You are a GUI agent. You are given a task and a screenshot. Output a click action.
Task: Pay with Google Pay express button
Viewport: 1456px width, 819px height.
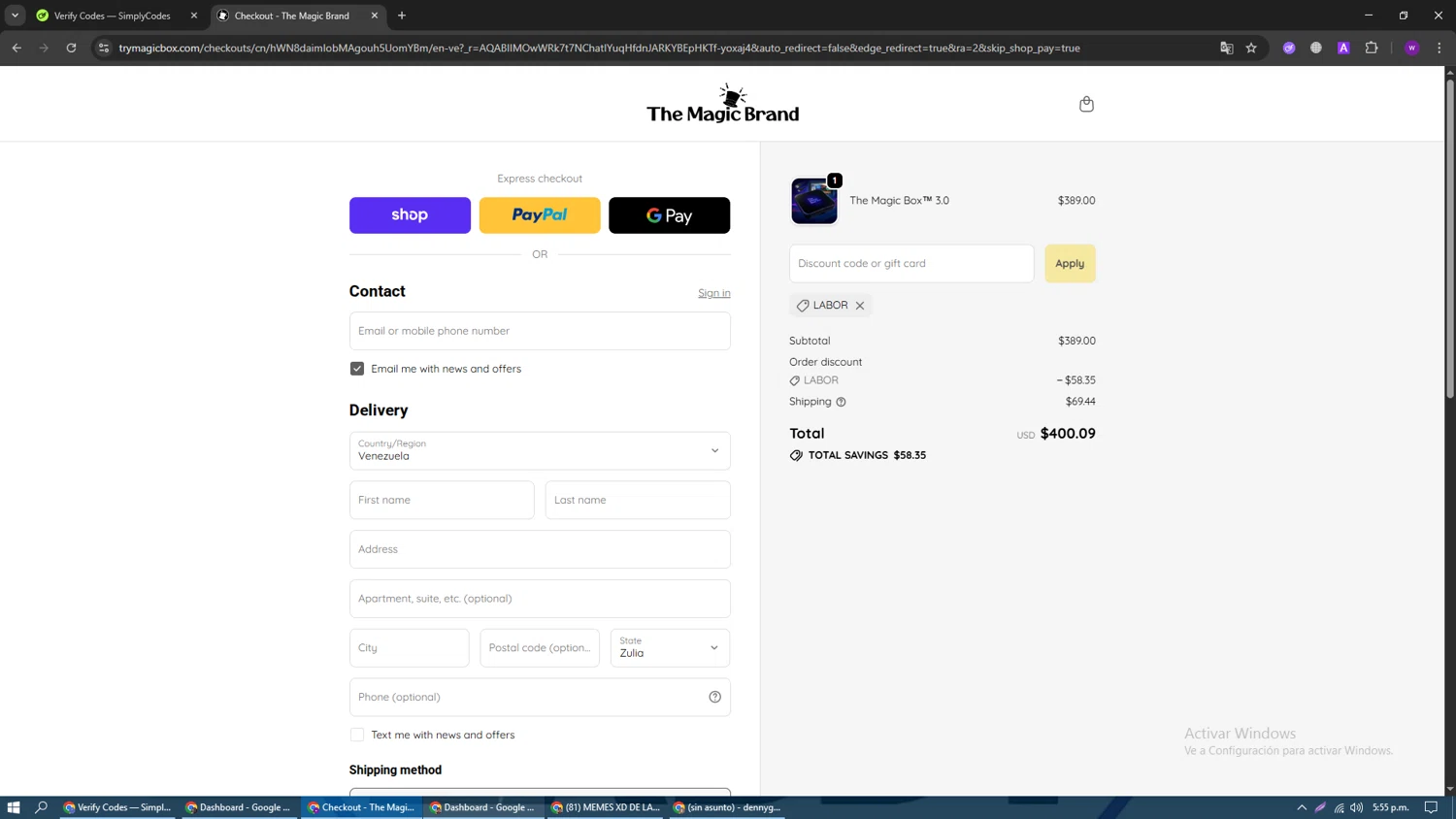[670, 215]
